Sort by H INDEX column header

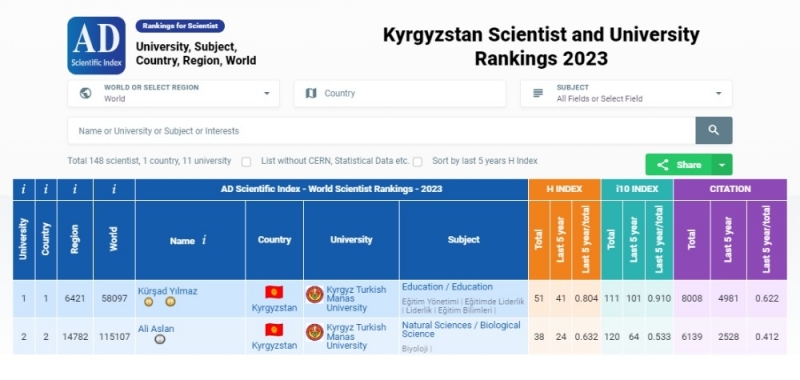coord(564,189)
